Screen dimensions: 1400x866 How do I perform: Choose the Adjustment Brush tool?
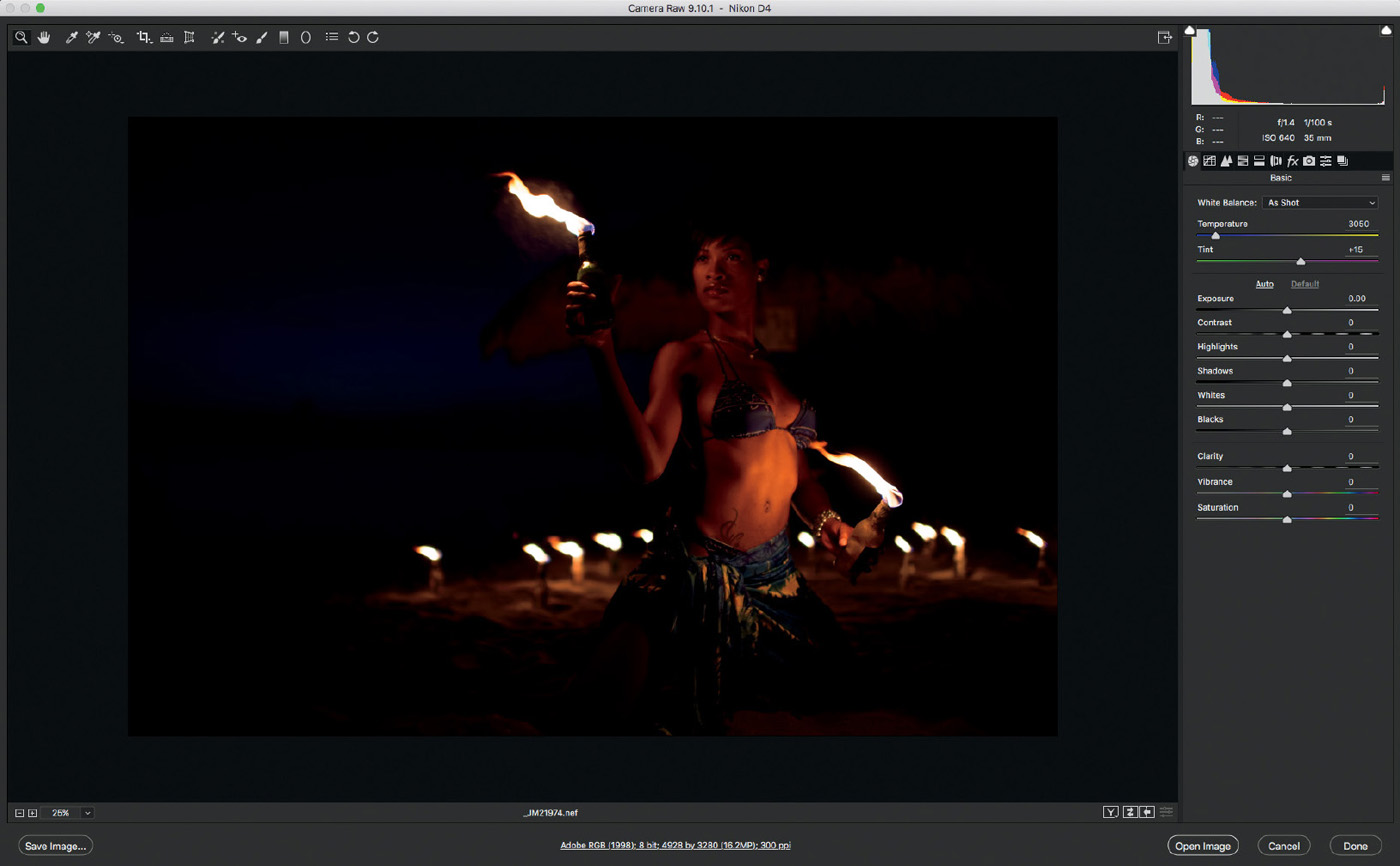point(261,37)
